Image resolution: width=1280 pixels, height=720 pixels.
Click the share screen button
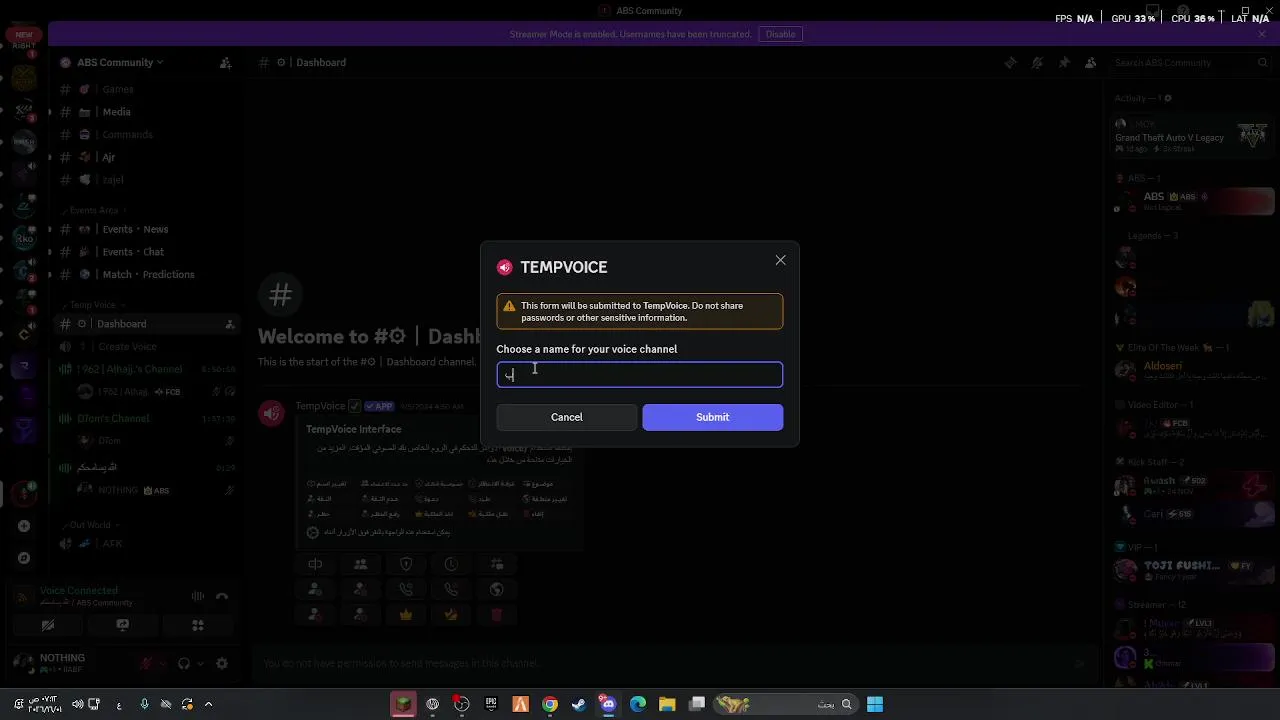(122, 625)
